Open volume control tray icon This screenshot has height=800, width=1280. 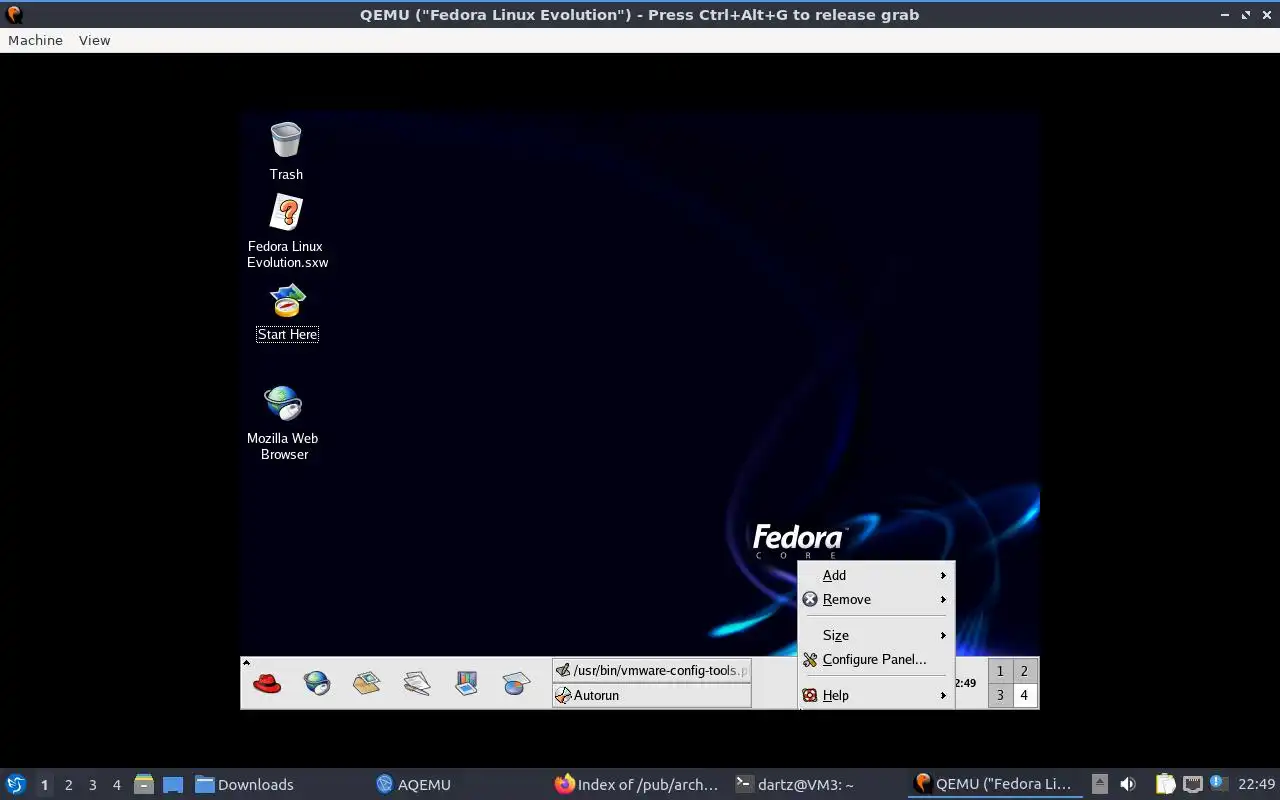(1128, 784)
